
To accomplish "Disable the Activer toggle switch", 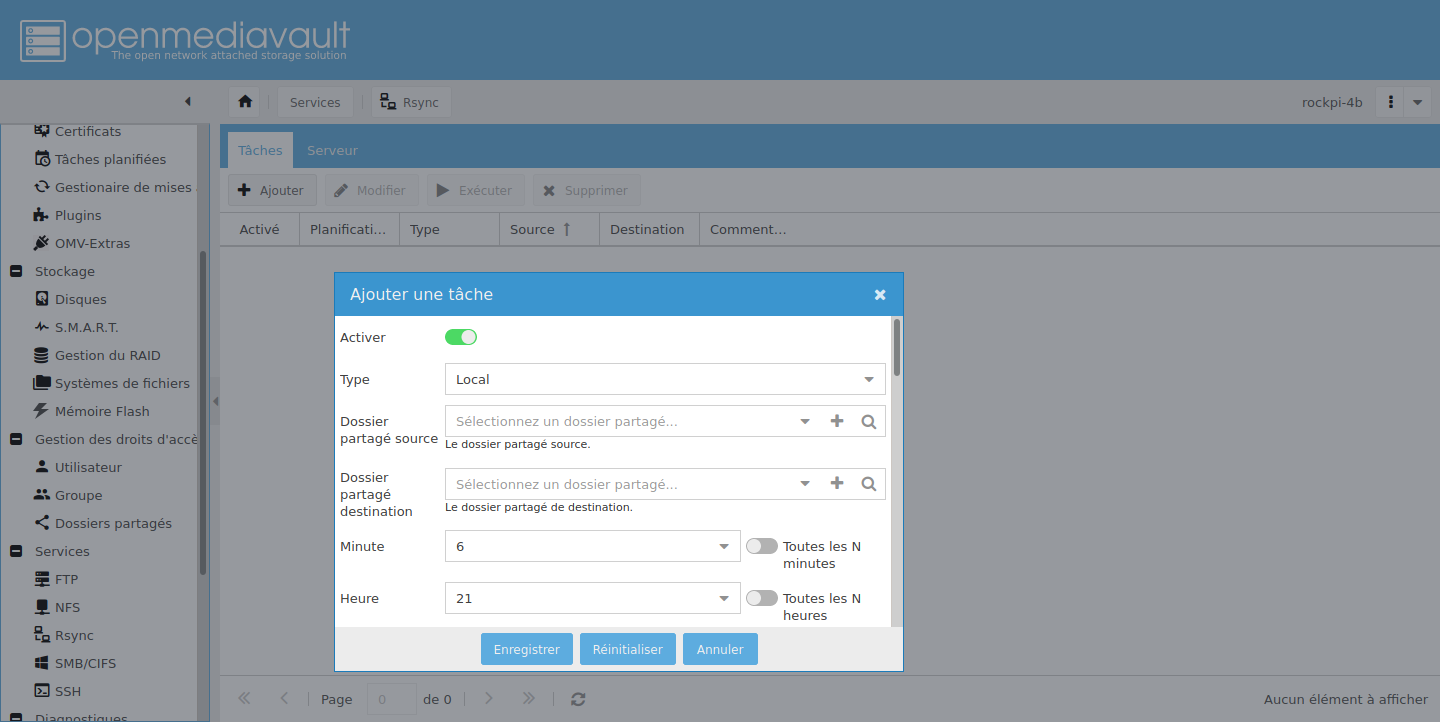I will 461,337.
